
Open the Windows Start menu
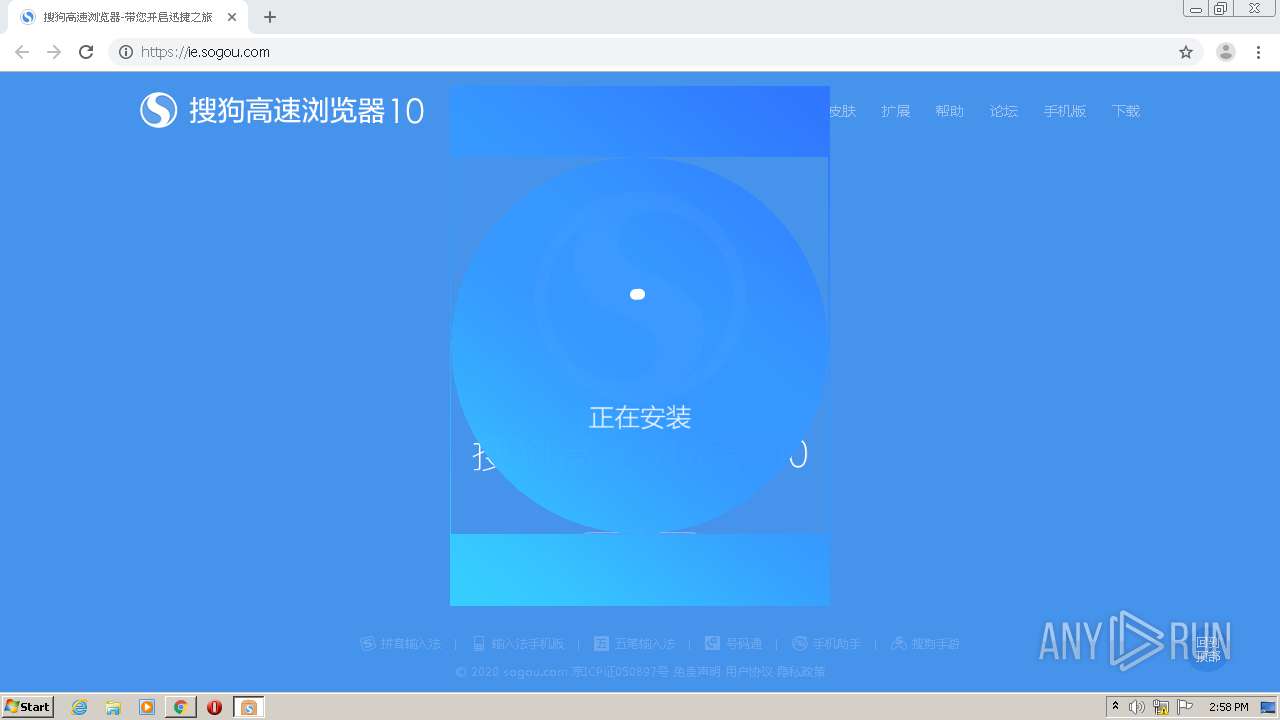coord(28,706)
